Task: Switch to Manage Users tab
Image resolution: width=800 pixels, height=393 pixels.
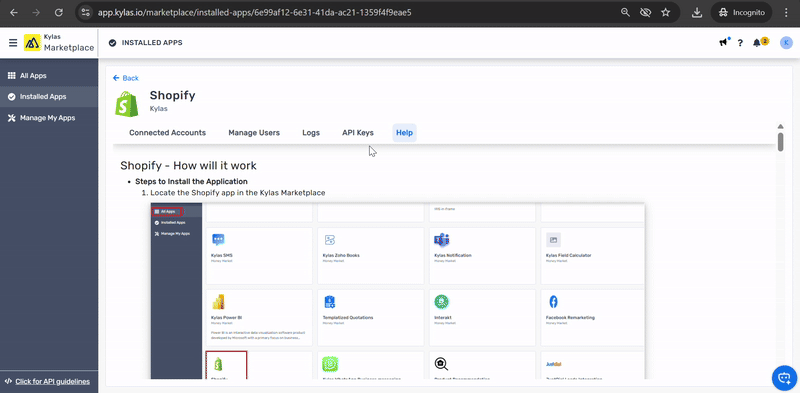Action: point(254,133)
